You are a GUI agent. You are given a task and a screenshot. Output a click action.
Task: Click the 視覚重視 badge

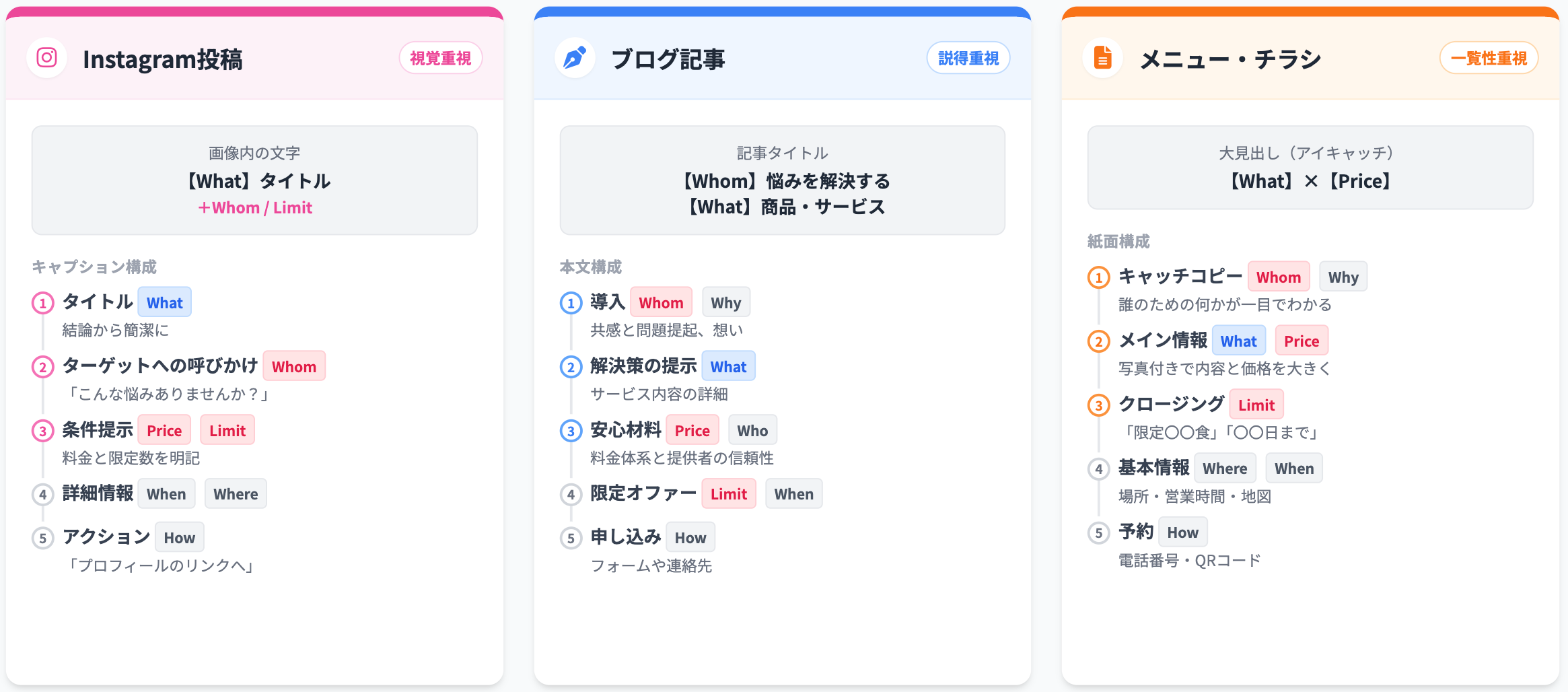pos(441,59)
